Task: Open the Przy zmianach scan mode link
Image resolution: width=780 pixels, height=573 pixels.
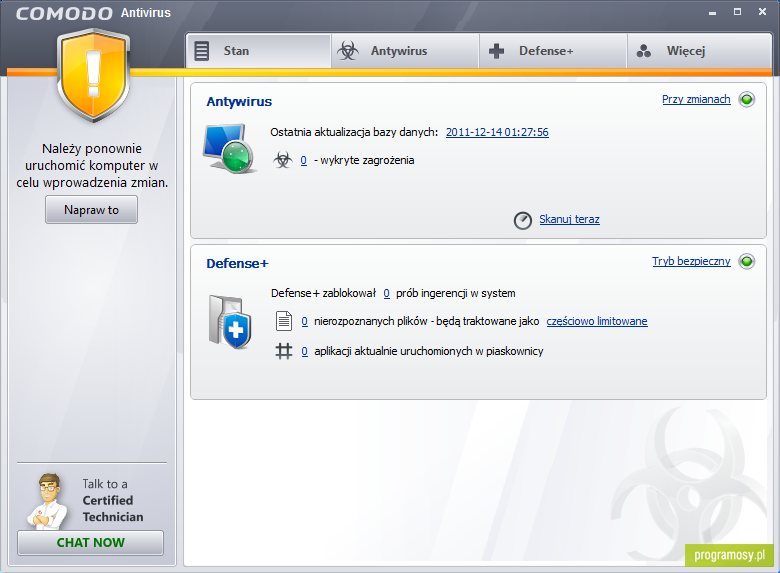Action: pyautogui.click(x=696, y=99)
